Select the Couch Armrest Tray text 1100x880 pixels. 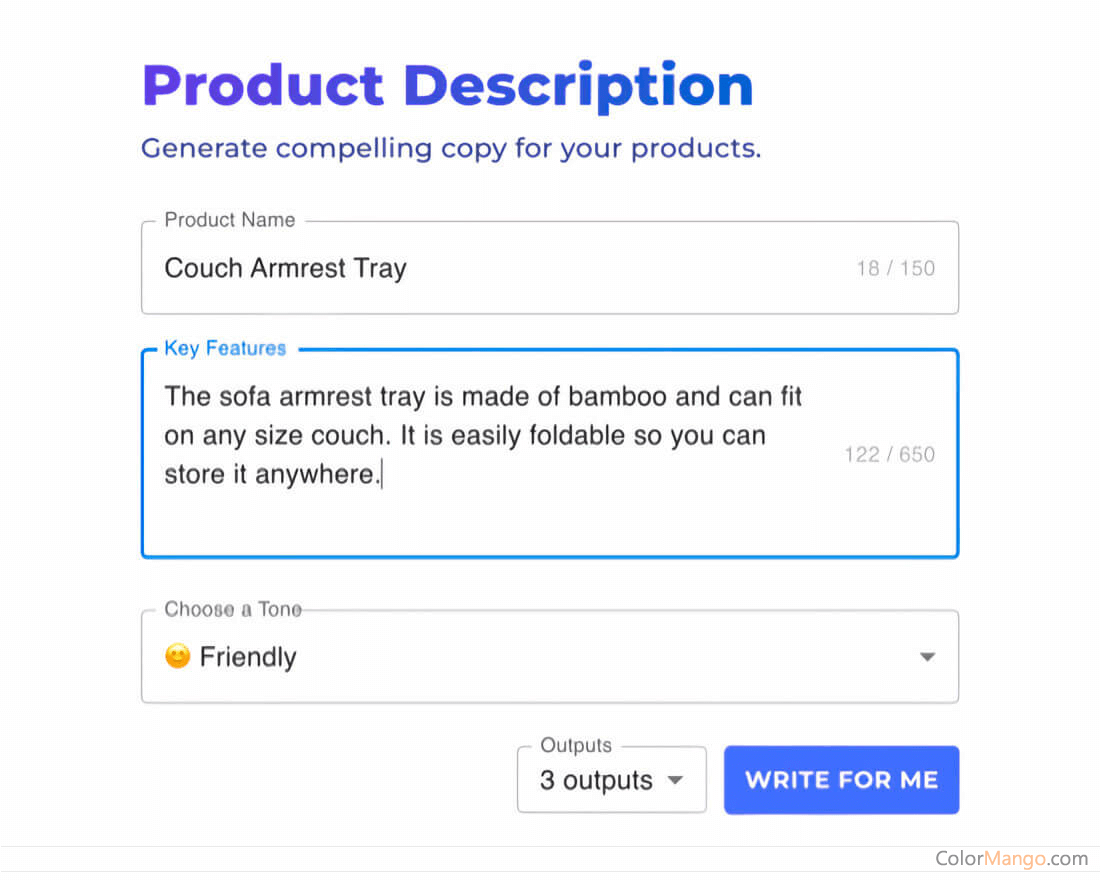tap(285, 268)
